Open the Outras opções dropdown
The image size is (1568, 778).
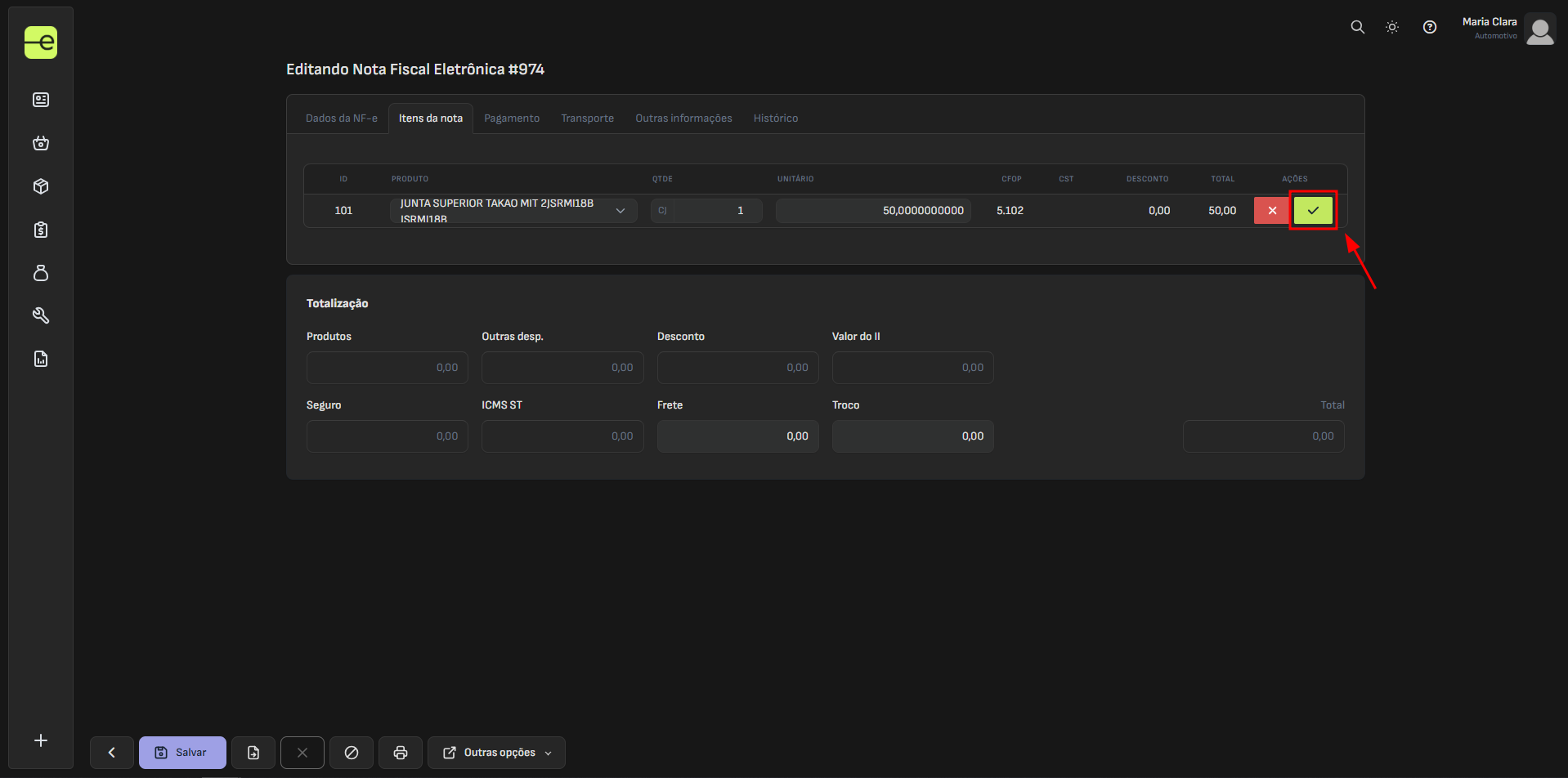click(497, 753)
